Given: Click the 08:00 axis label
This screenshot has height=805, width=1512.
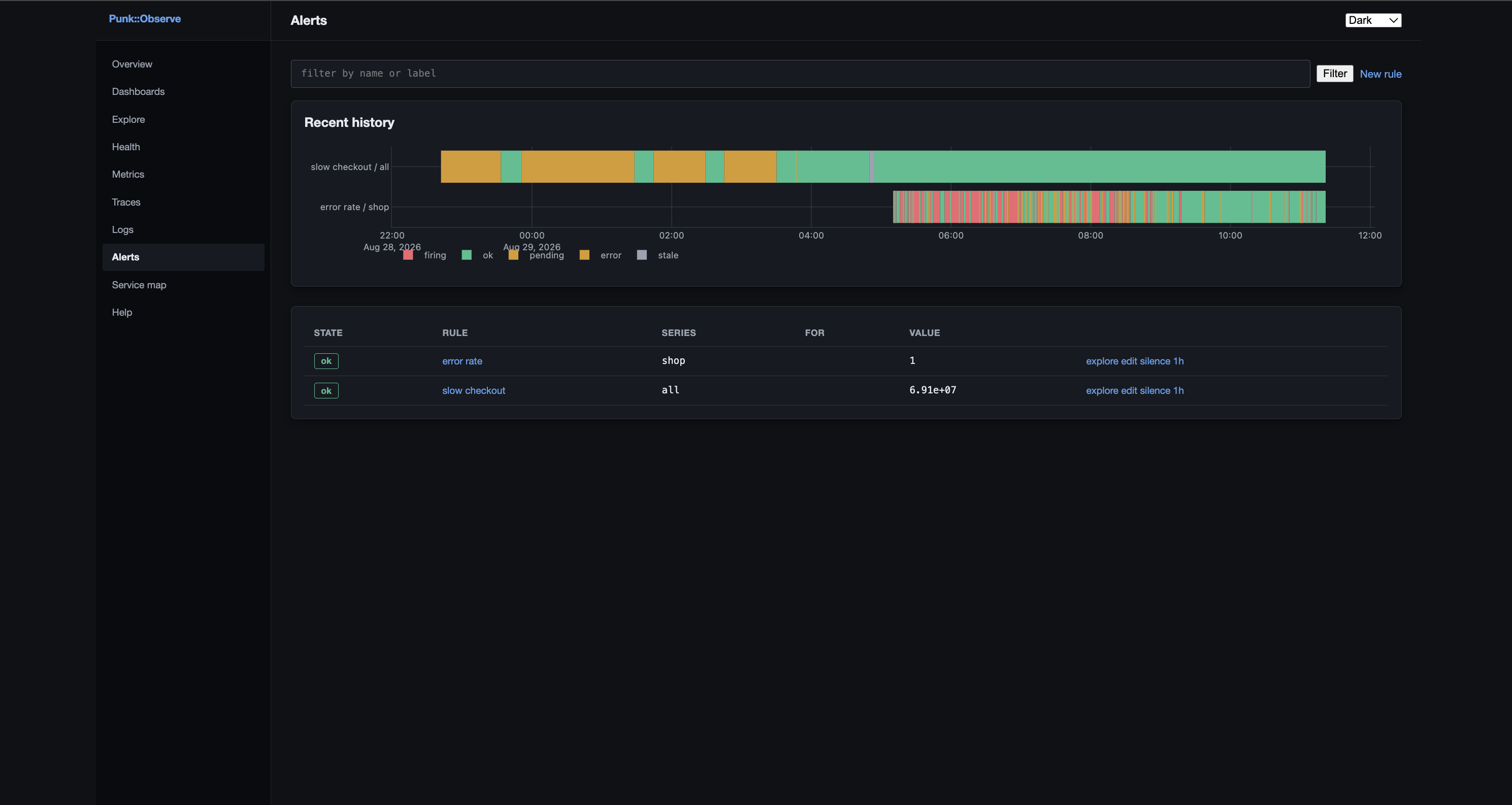Looking at the screenshot, I should (x=1091, y=236).
